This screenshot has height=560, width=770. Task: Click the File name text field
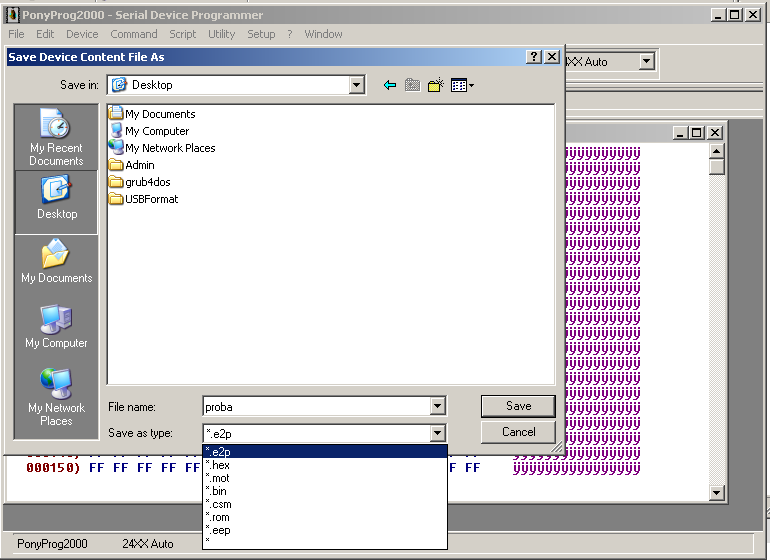pyautogui.click(x=315, y=406)
